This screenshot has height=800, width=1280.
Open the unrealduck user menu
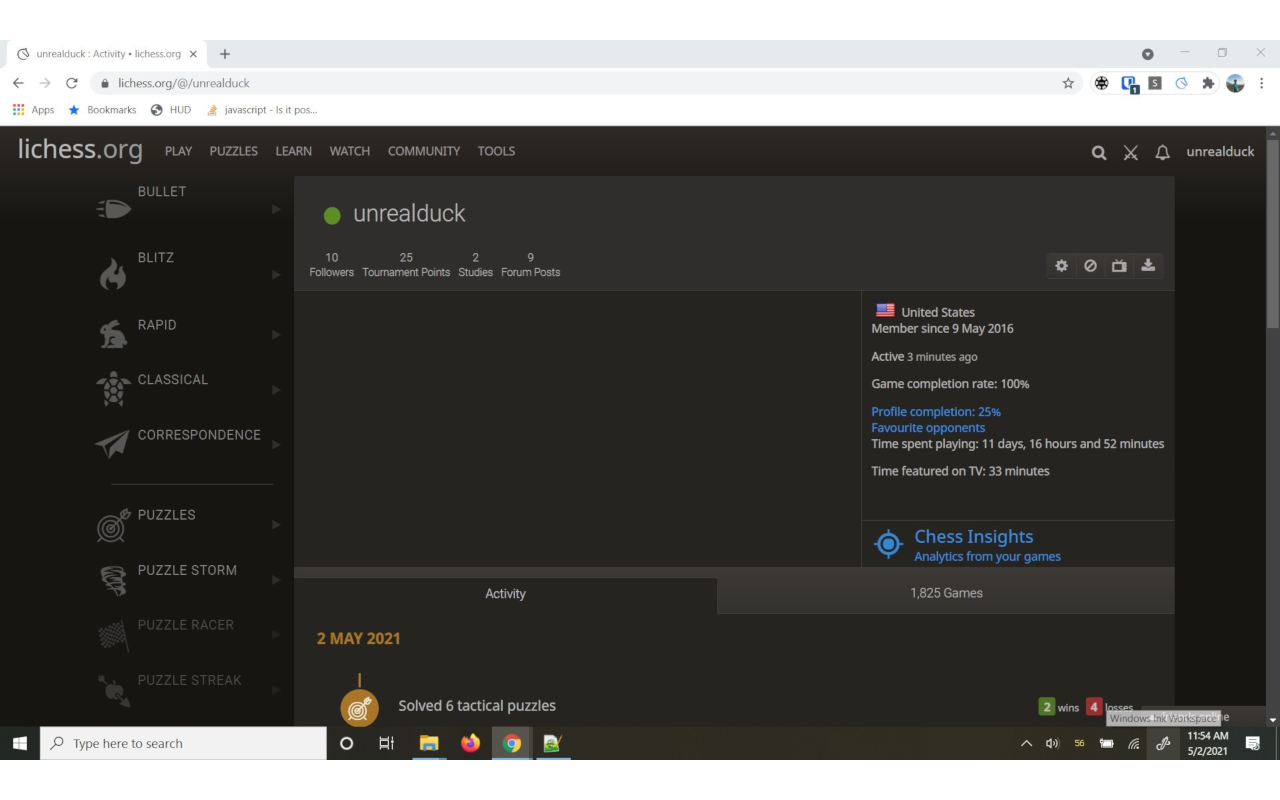pos(1220,152)
